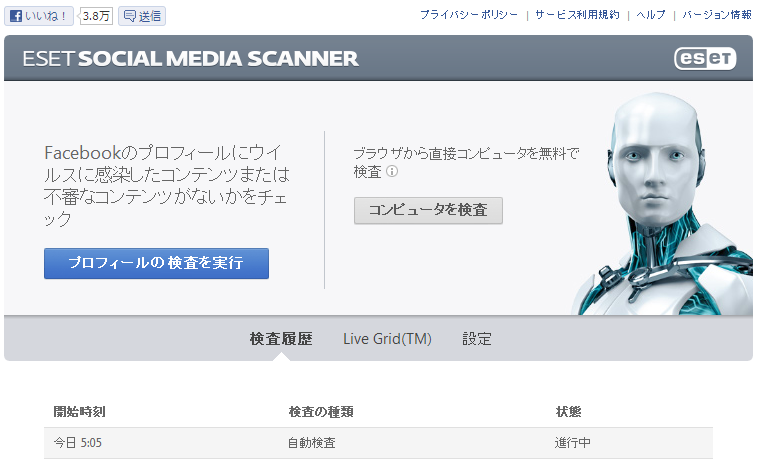Click the 検査の種類 column header
This screenshot has width=760, height=467.
[x=321, y=412]
